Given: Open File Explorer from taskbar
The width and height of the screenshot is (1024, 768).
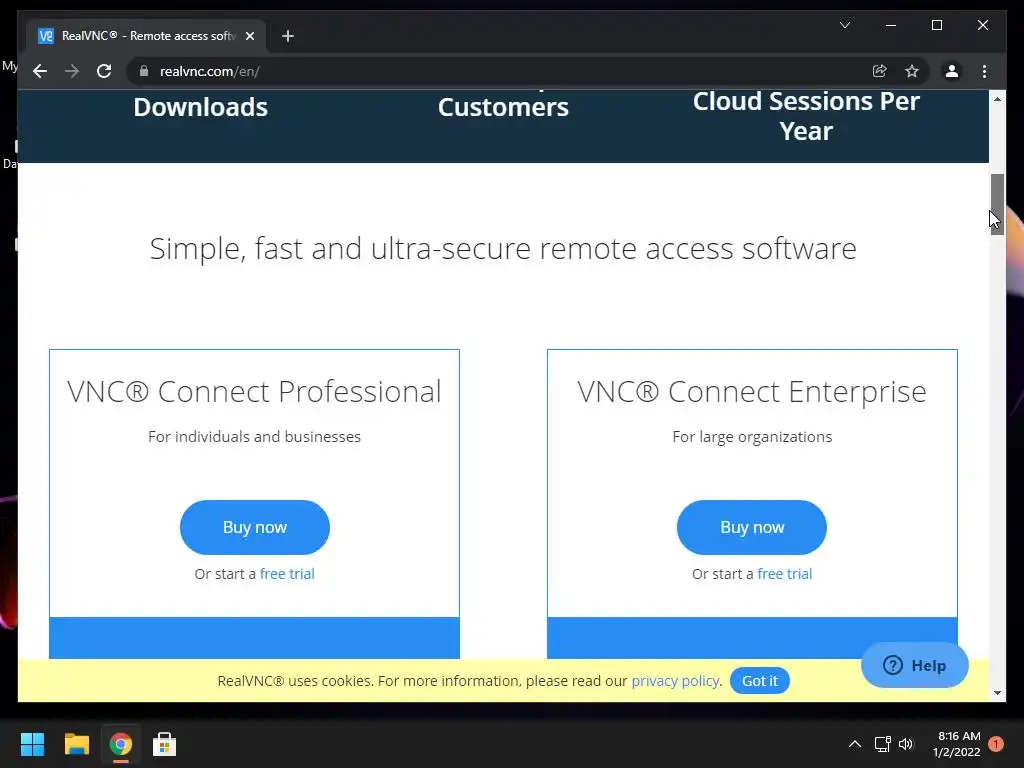Looking at the screenshot, I should [x=76, y=744].
